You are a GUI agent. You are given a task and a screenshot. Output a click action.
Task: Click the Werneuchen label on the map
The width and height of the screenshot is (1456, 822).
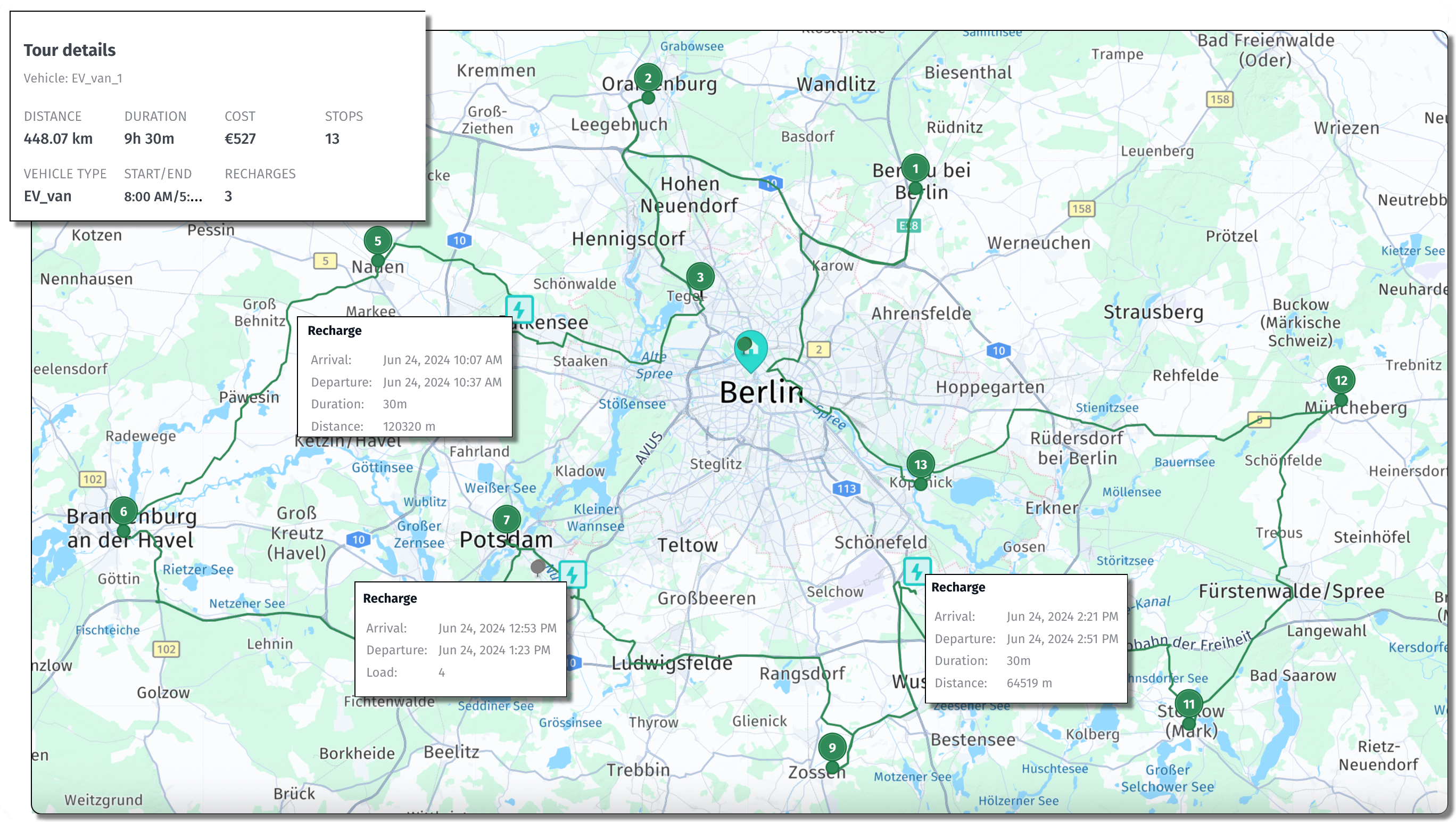coord(1039,243)
